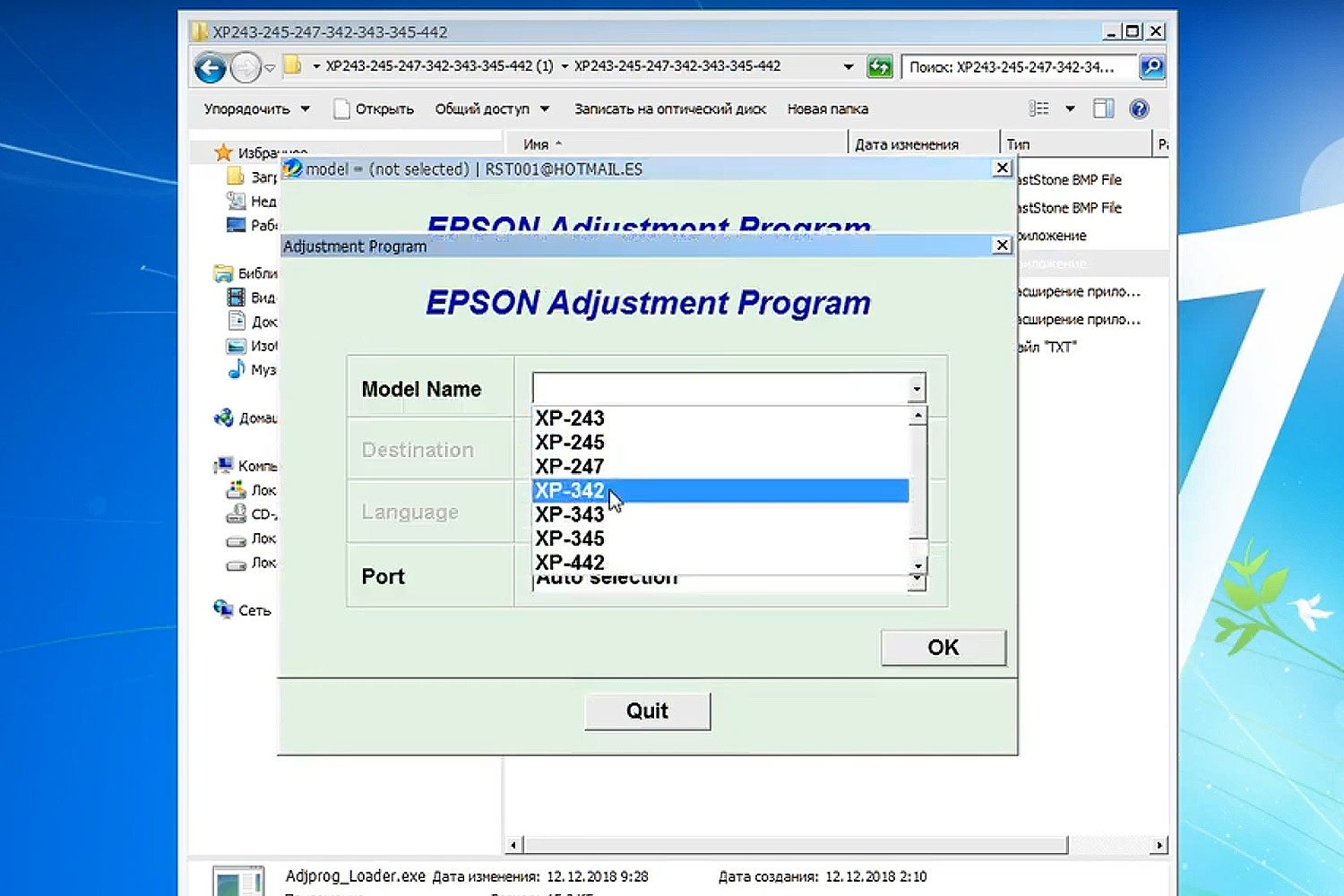Click the videos library icon
This screenshot has width=1344, height=896.
(x=237, y=297)
